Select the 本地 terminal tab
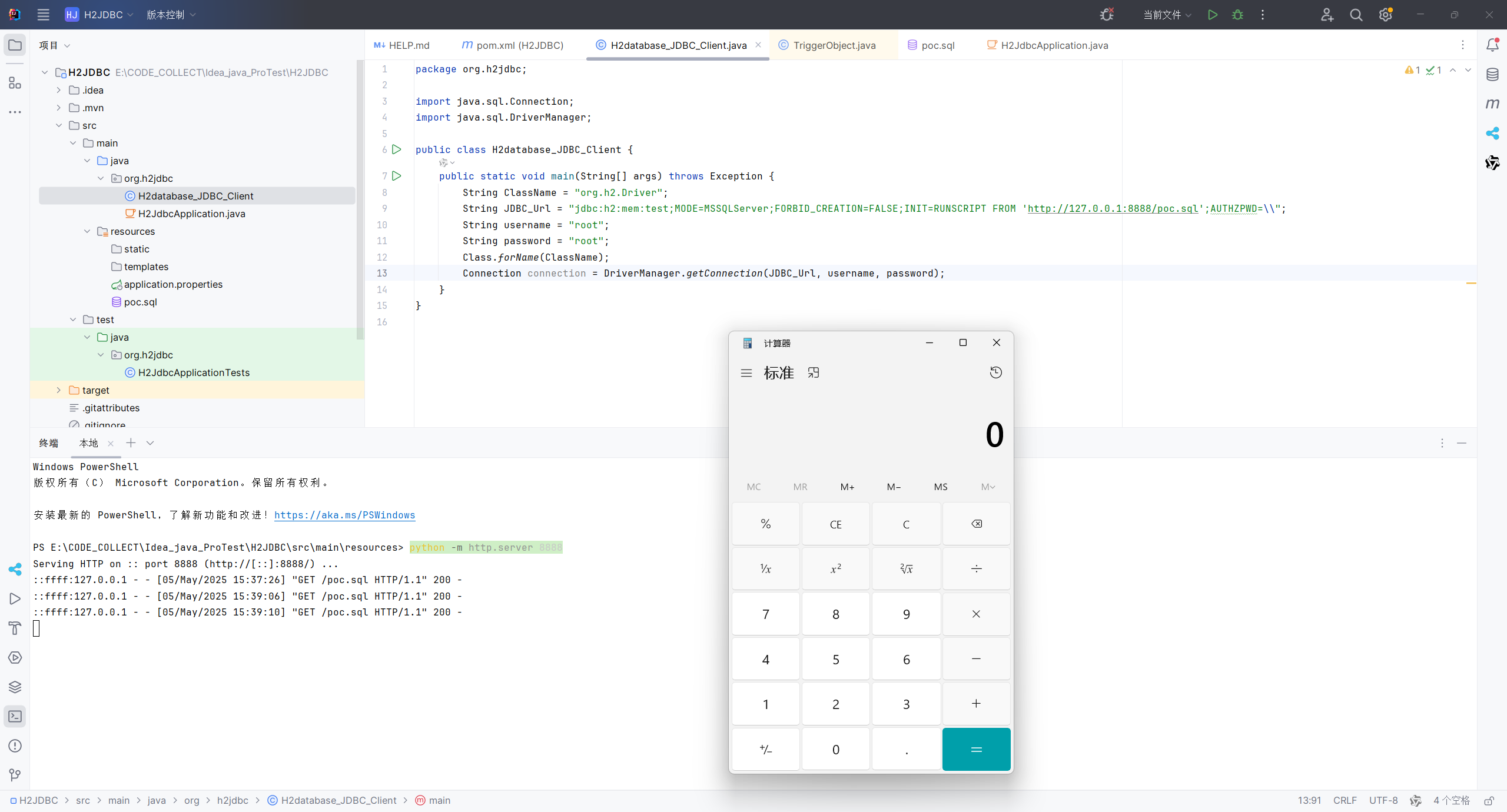The image size is (1507, 812). click(89, 443)
